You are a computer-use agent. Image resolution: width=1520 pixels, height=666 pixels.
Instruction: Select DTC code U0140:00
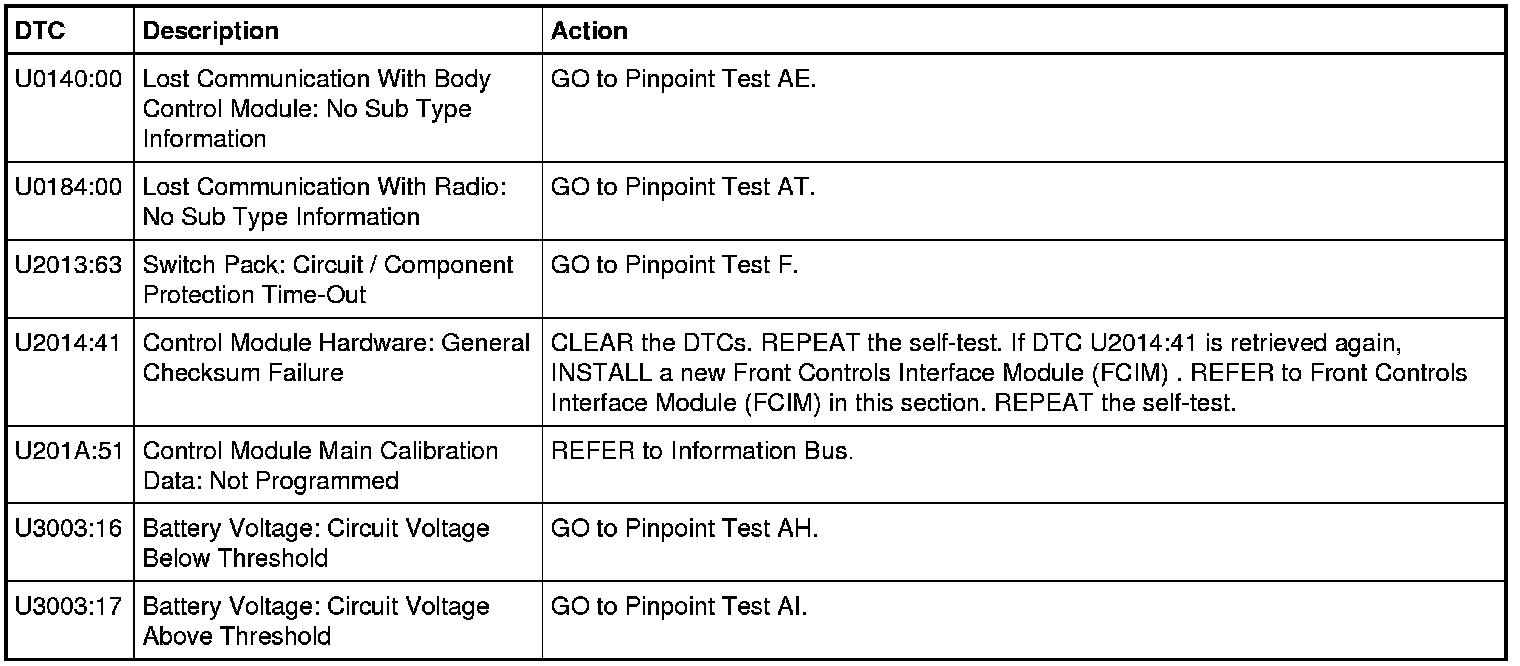(x=69, y=79)
